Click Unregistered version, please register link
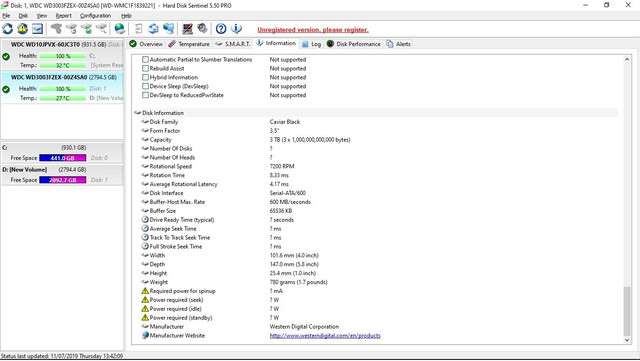This screenshot has width=640, height=361. click(x=313, y=30)
